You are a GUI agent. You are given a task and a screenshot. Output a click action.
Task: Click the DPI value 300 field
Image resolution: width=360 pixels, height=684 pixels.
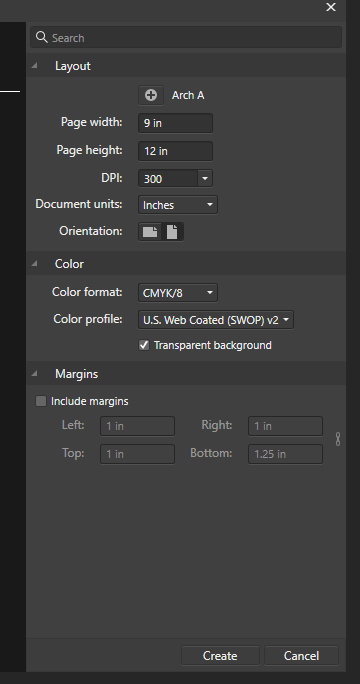coord(168,178)
